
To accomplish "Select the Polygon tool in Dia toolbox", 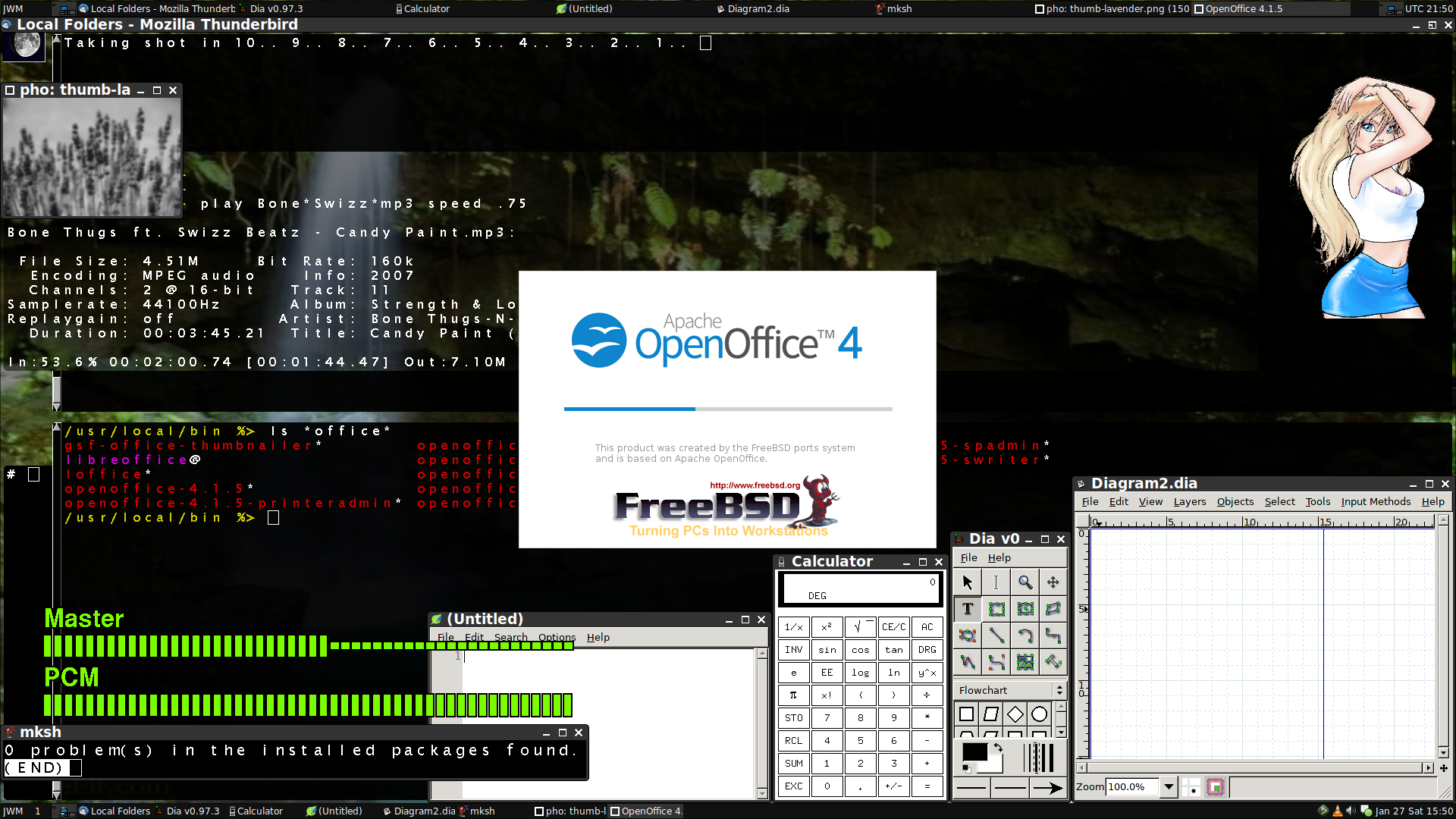I will tap(1053, 609).
